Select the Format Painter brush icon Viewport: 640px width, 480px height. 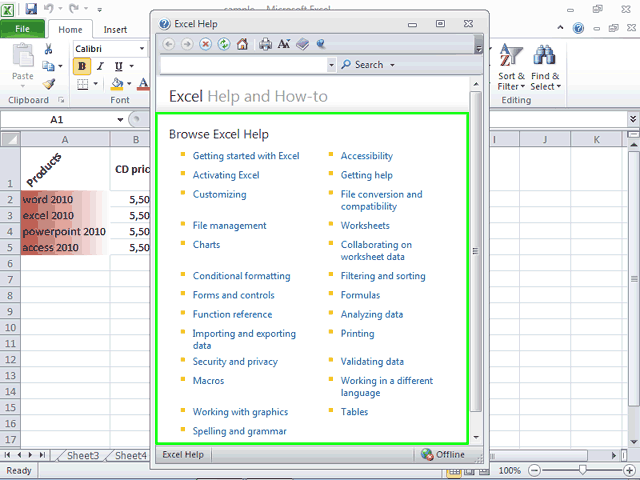pyautogui.click(x=49, y=84)
